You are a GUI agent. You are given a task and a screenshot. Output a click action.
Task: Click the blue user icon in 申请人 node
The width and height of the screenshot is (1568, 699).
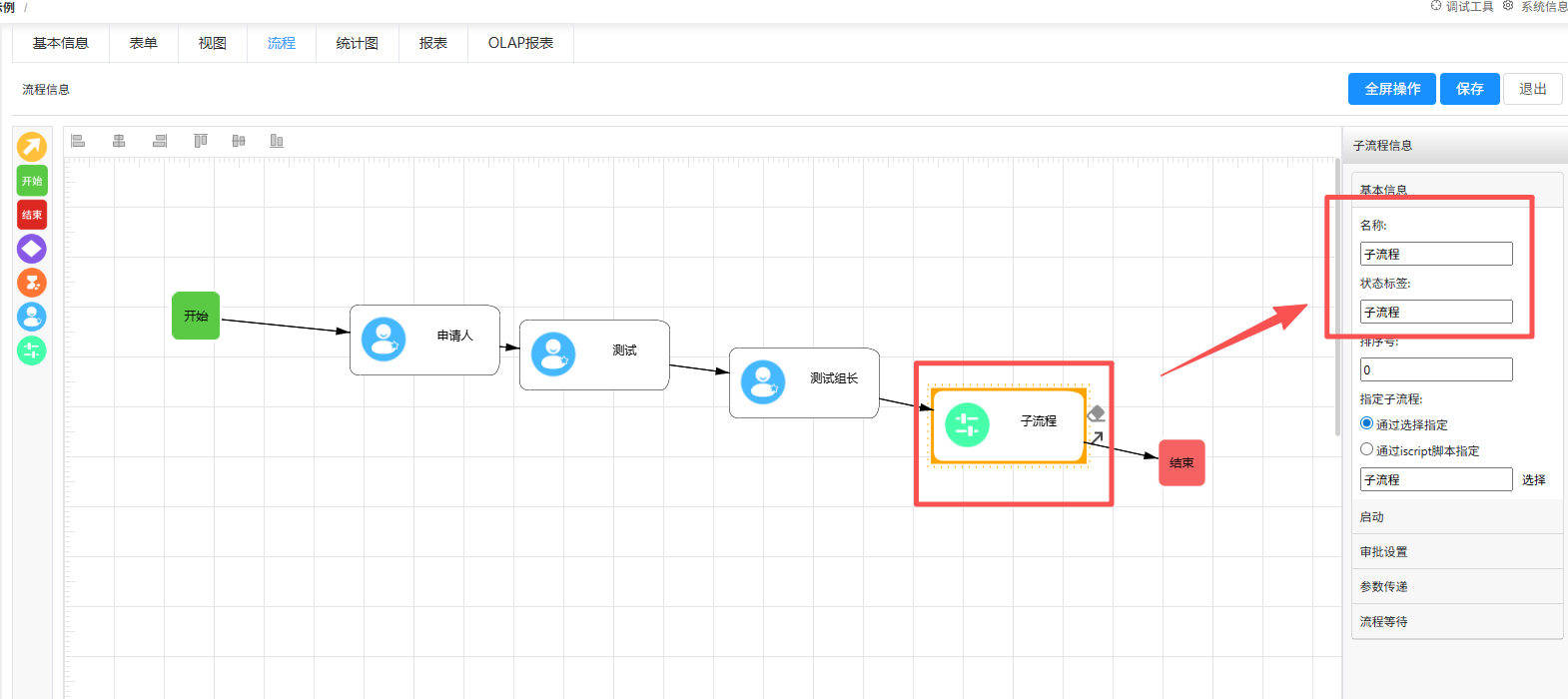384,340
